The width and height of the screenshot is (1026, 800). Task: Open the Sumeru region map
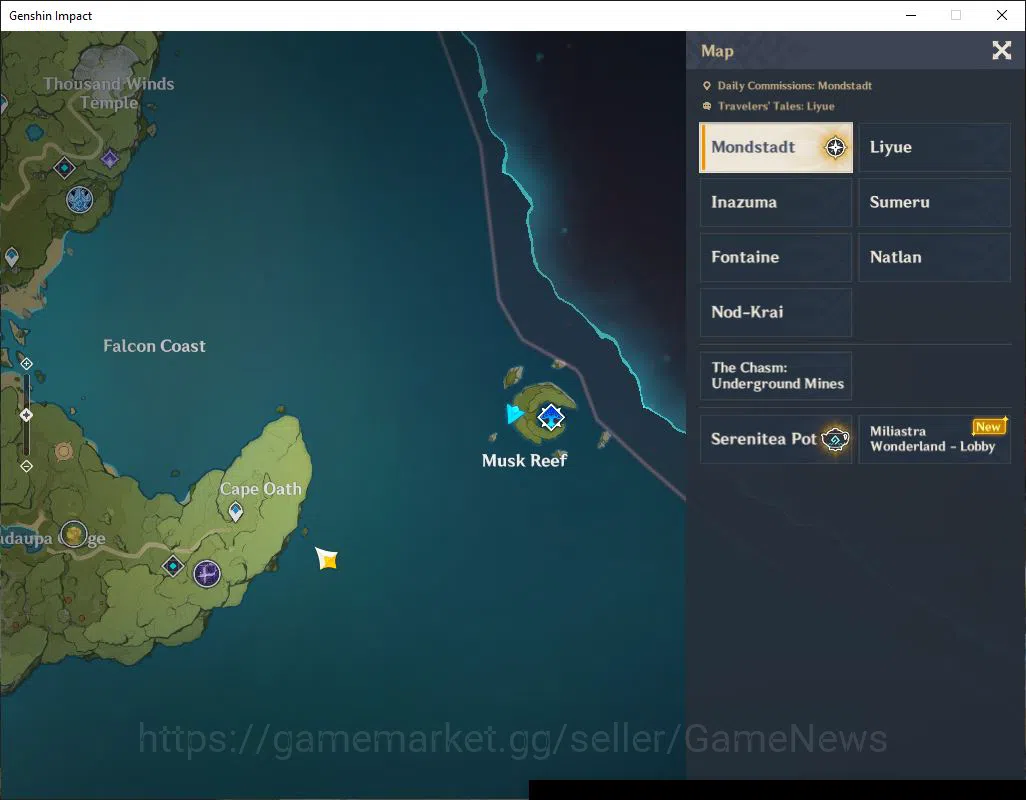click(x=934, y=202)
